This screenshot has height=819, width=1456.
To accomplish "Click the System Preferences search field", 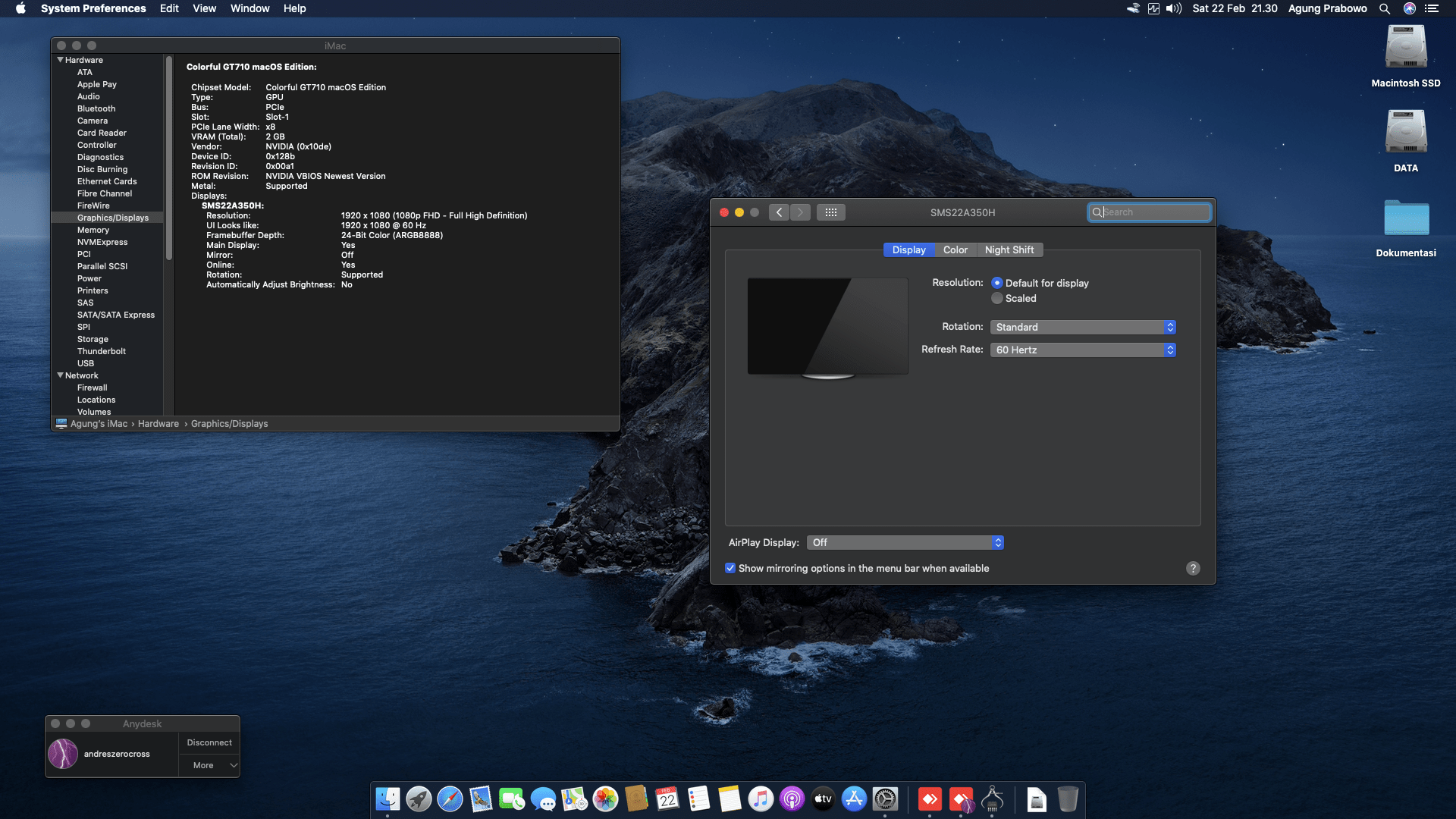I will (x=1150, y=212).
